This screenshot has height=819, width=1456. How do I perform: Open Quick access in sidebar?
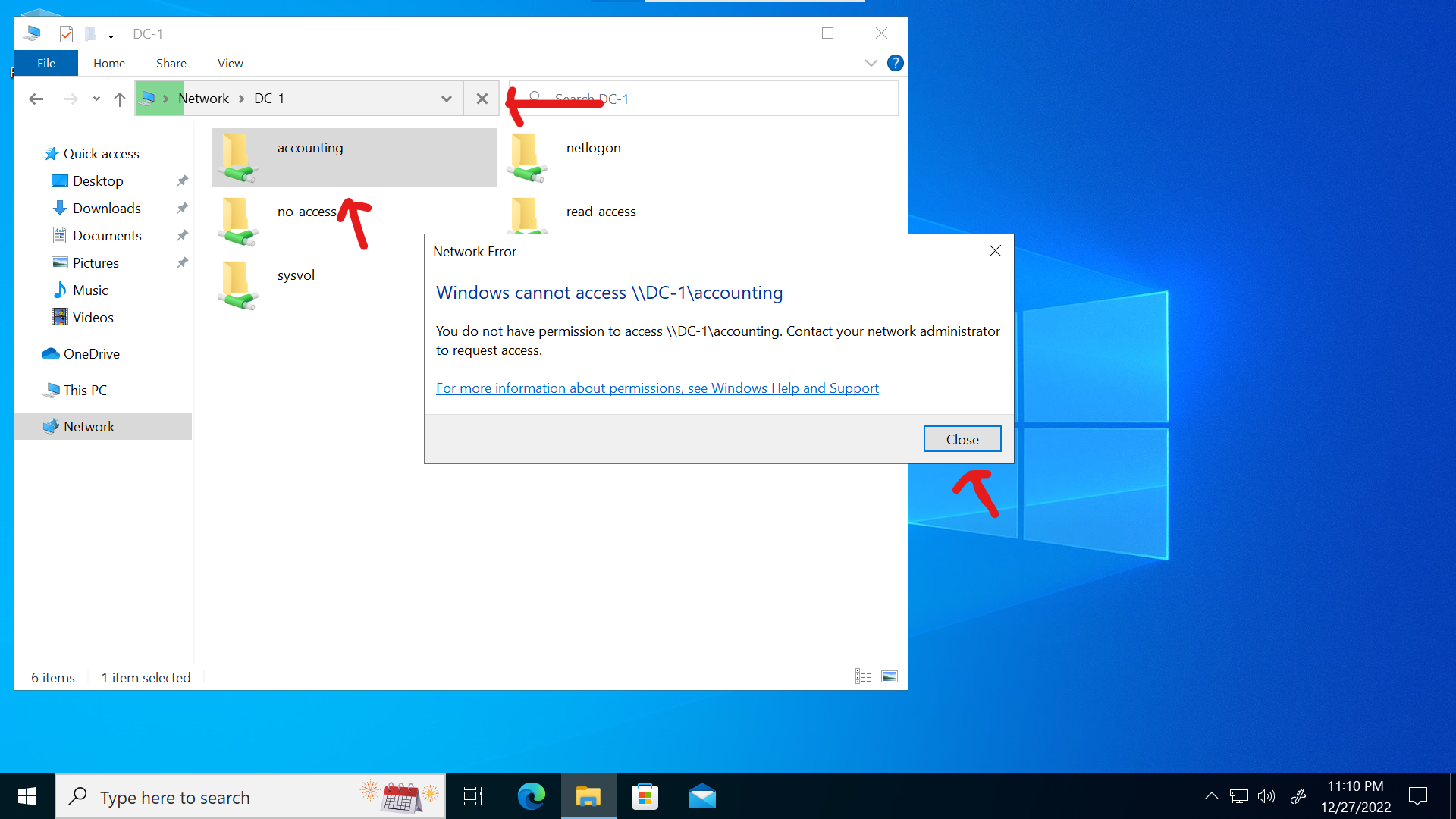[100, 153]
